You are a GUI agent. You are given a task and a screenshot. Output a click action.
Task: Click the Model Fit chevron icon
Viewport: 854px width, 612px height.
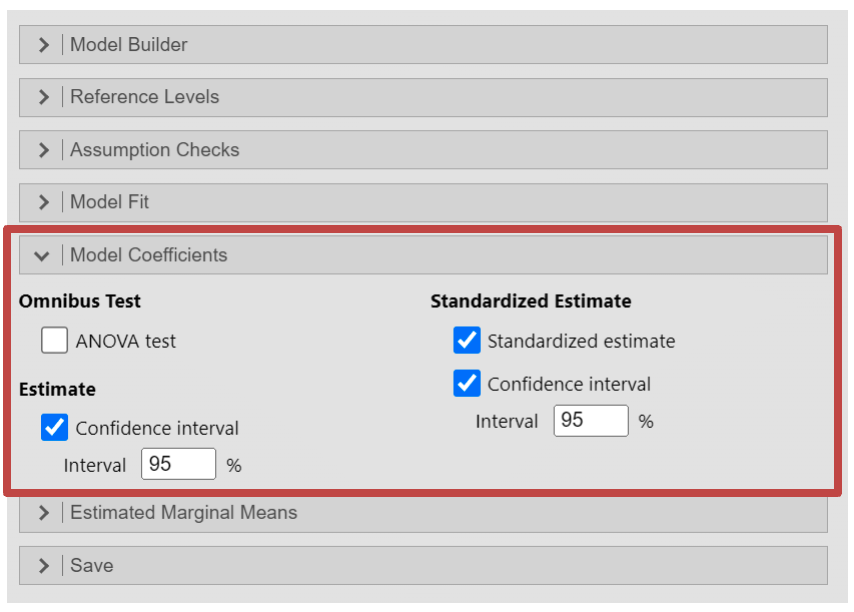coord(43,202)
